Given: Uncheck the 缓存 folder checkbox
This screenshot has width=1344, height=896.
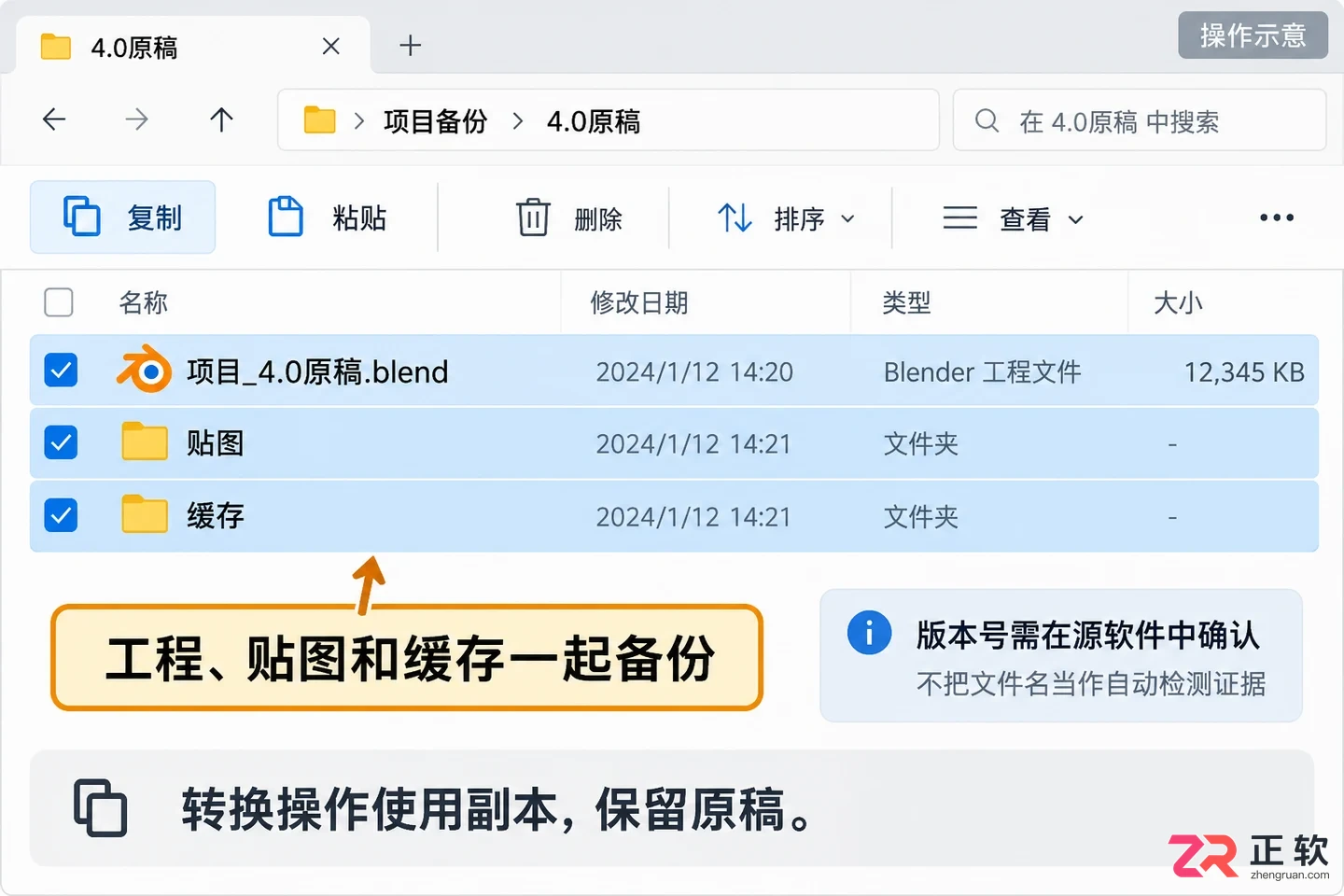Looking at the screenshot, I should [x=61, y=515].
